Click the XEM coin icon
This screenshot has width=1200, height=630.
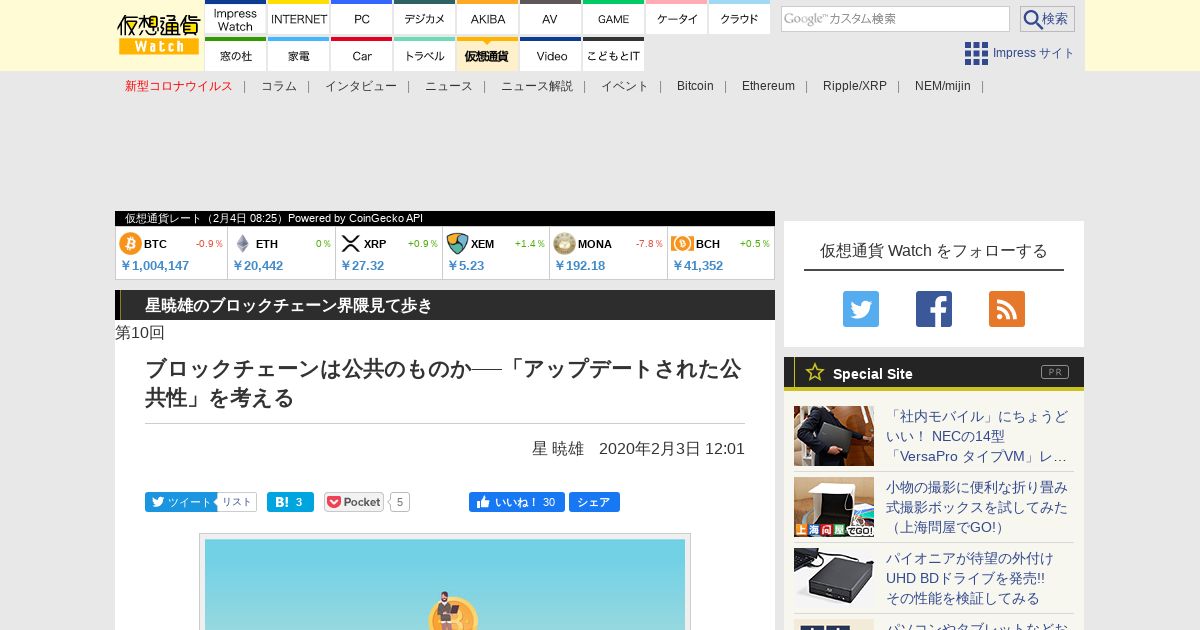(457, 244)
